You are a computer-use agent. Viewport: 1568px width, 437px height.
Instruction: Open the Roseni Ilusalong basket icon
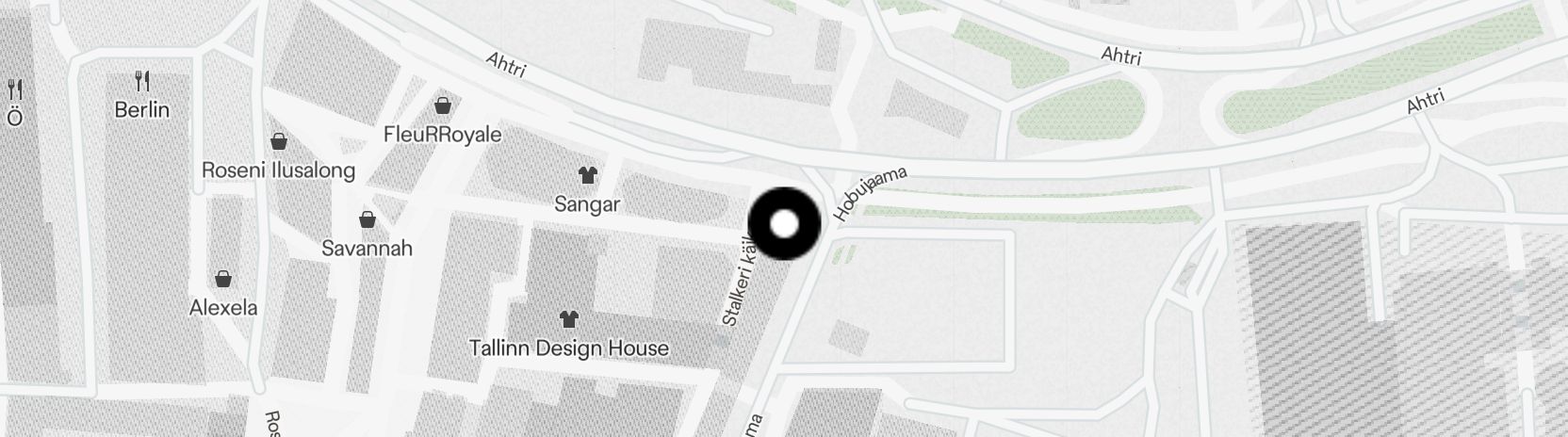click(279, 141)
